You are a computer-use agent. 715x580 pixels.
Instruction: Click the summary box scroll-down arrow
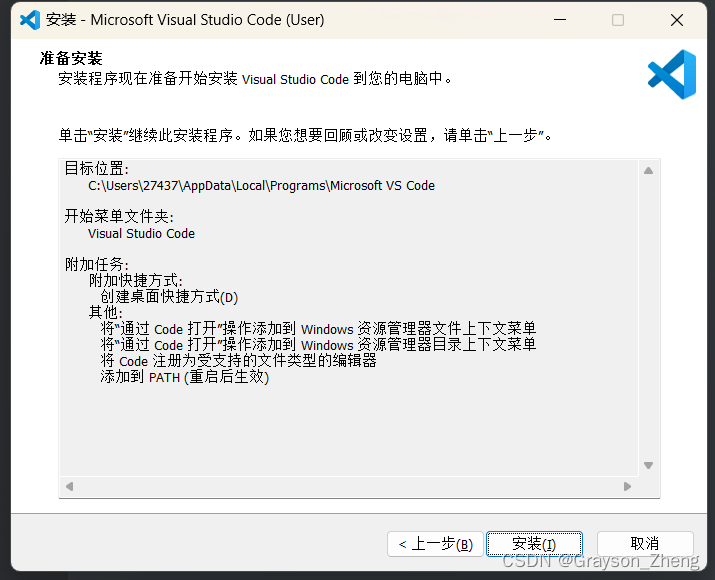[648, 465]
